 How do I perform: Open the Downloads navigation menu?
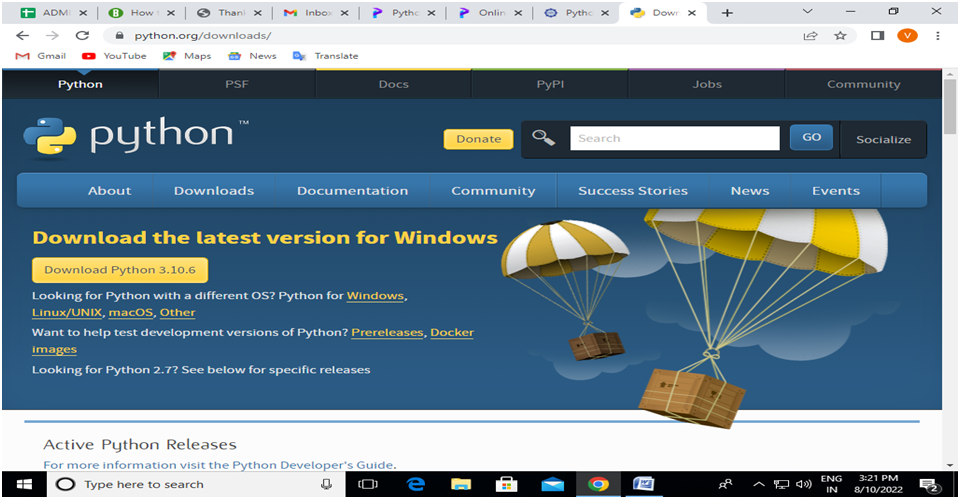click(x=214, y=191)
